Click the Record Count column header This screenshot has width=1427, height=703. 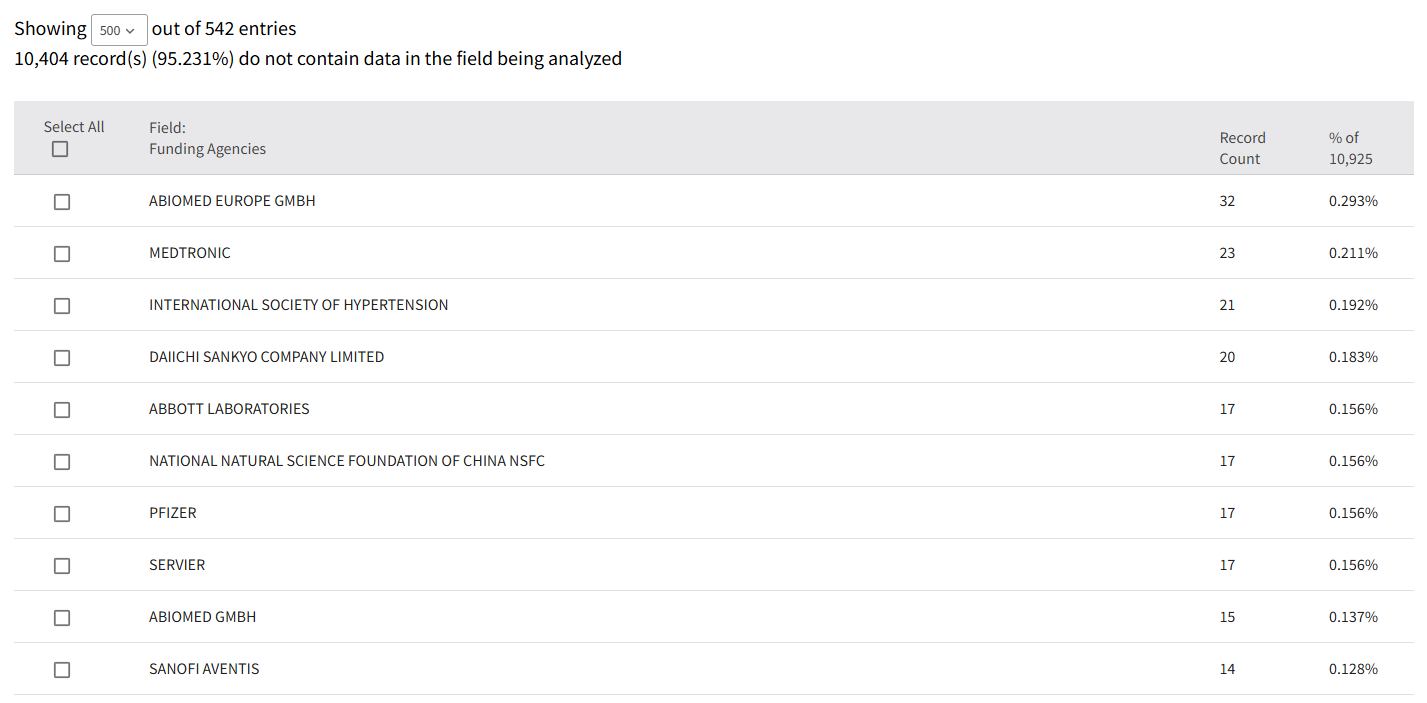(x=1242, y=148)
